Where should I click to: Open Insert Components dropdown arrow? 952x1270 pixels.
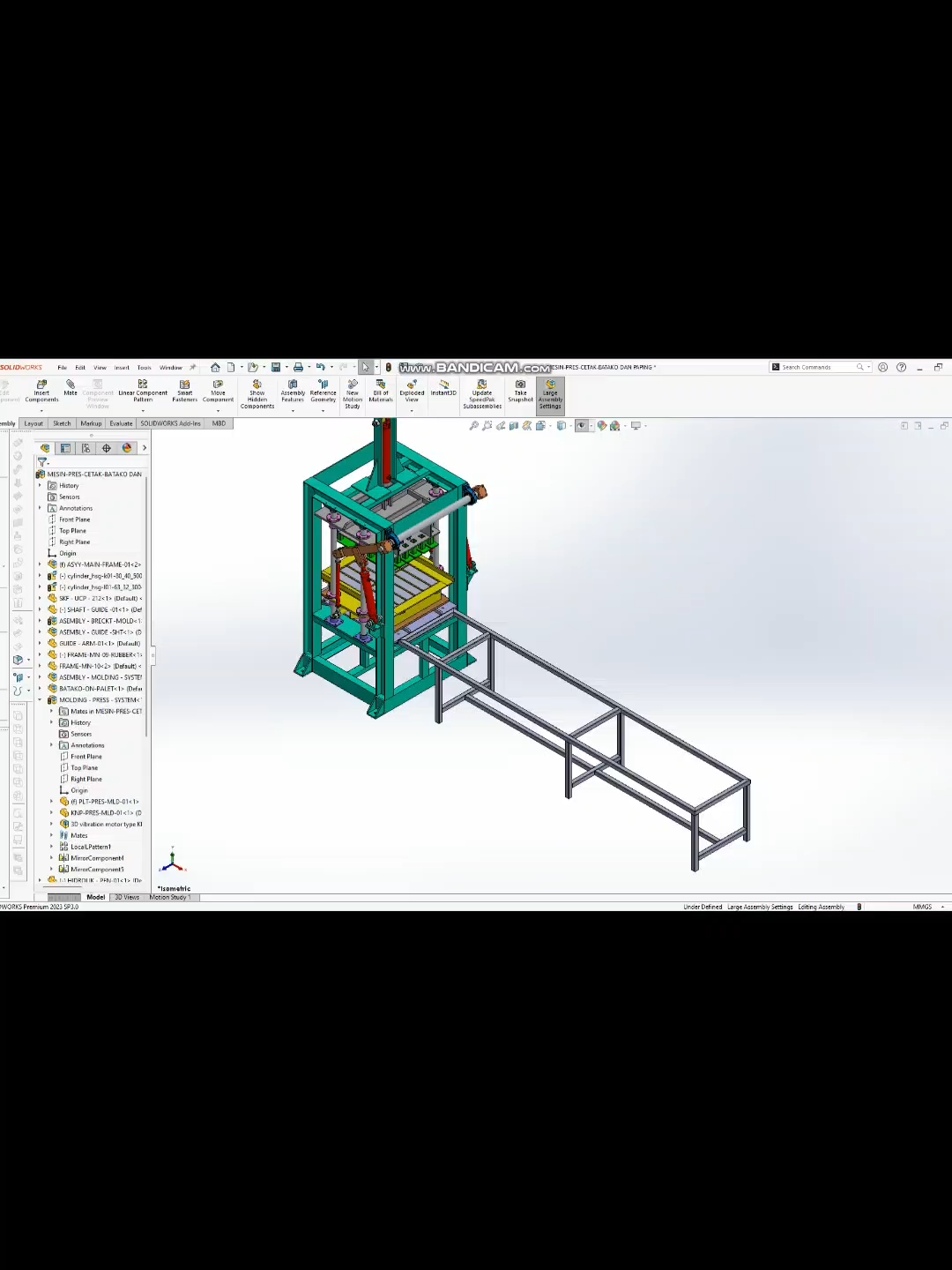41,410
